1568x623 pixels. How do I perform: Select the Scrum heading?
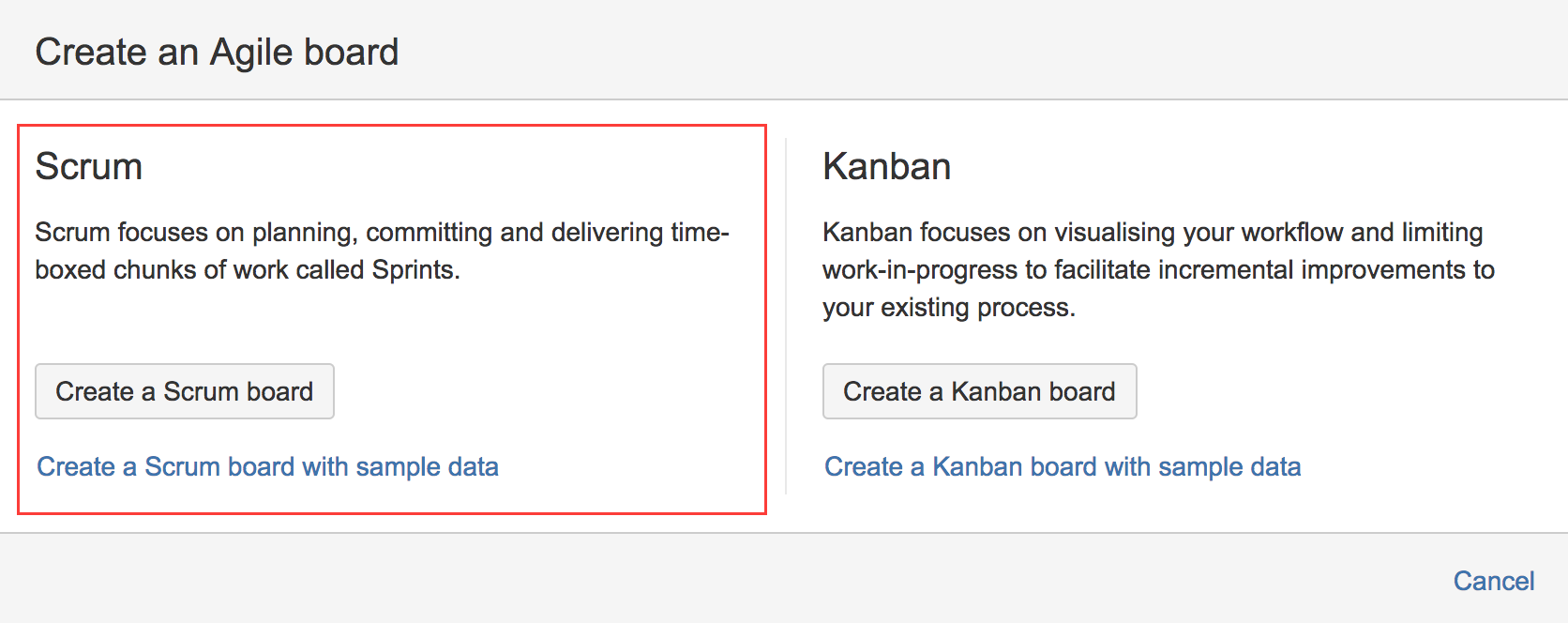[x=89, y=167]
